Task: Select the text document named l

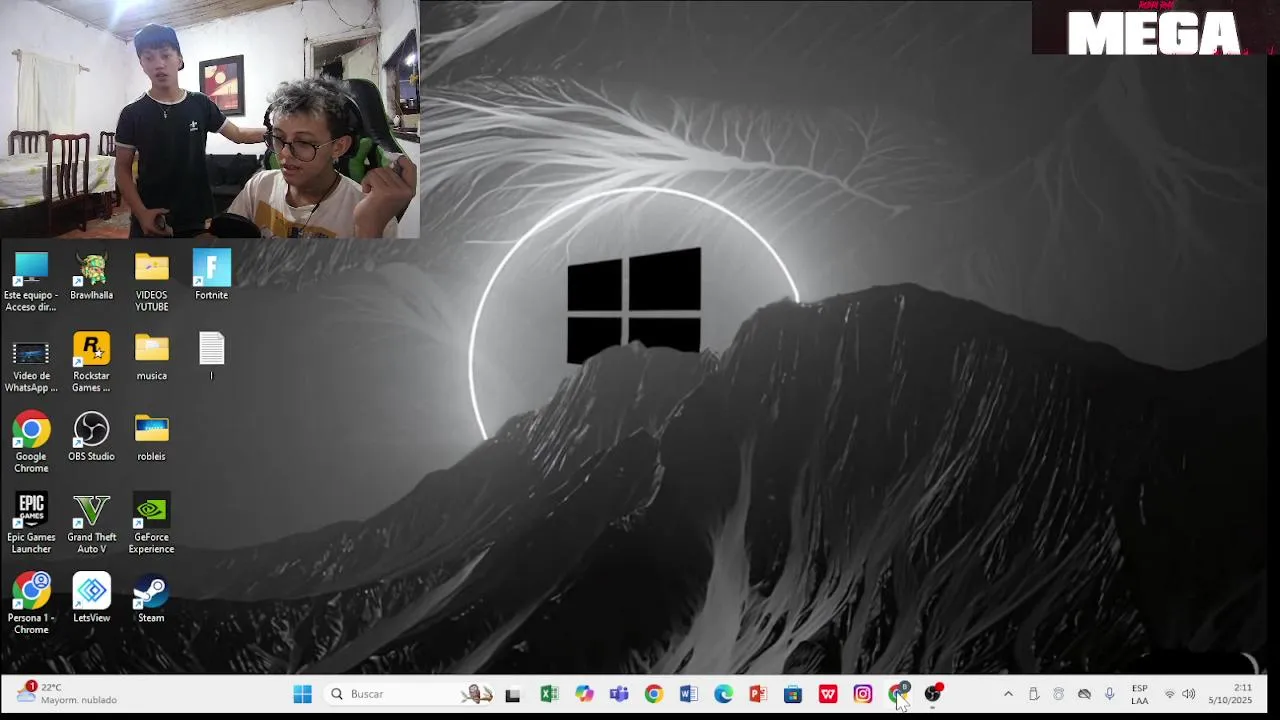Action: point(211,357)
